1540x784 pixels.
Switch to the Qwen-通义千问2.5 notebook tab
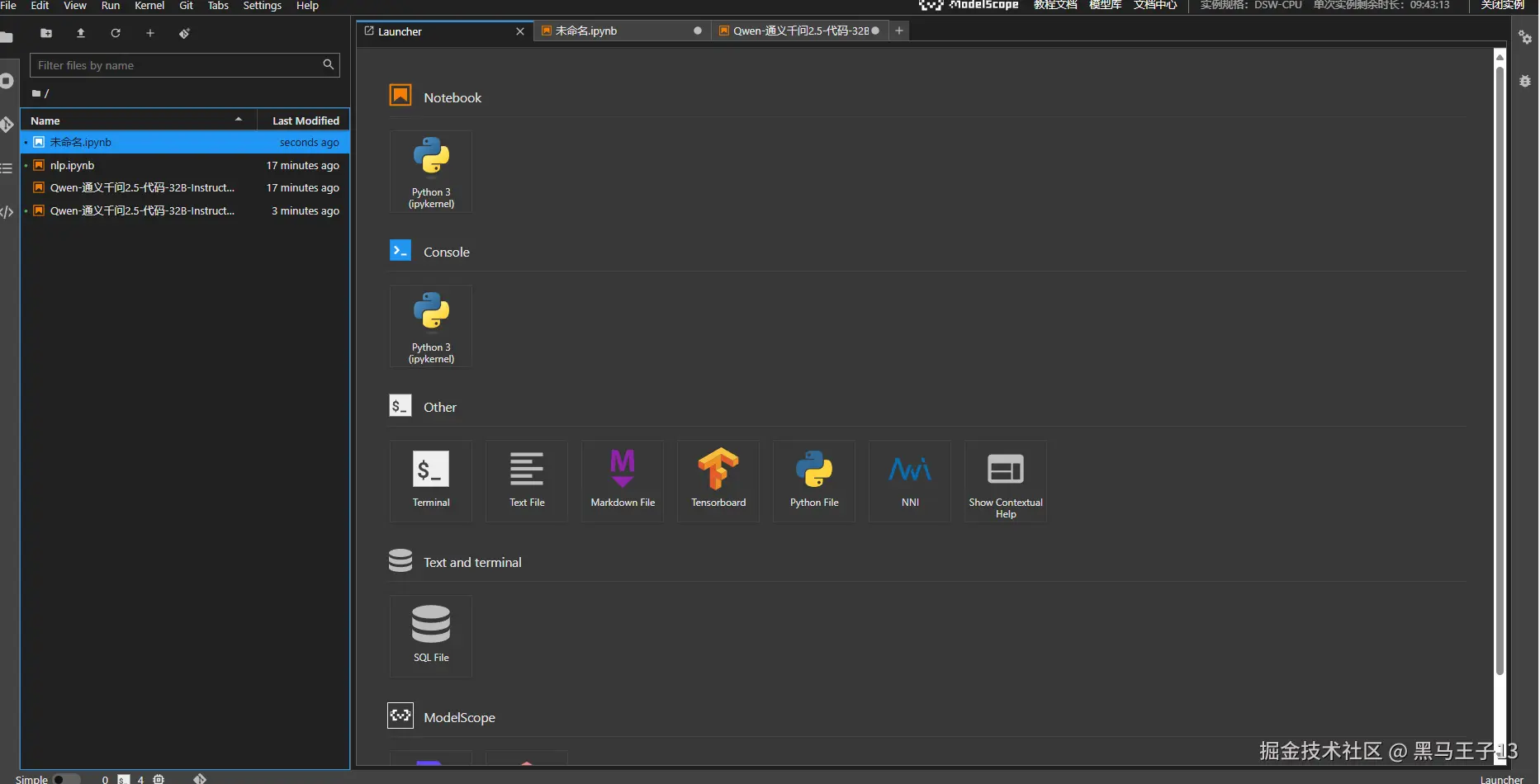point(799,31)
